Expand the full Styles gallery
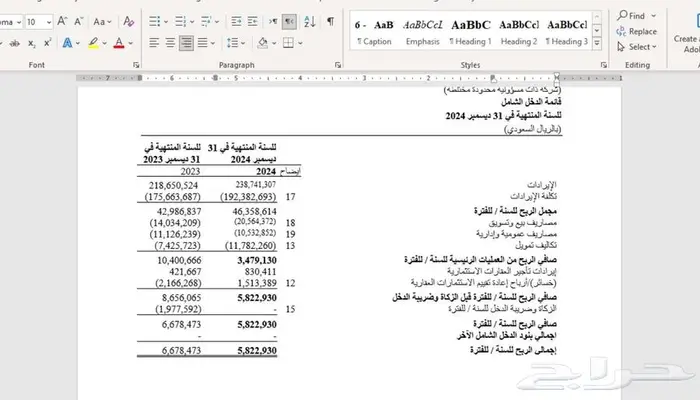The image size is (700, 400). 597,43
